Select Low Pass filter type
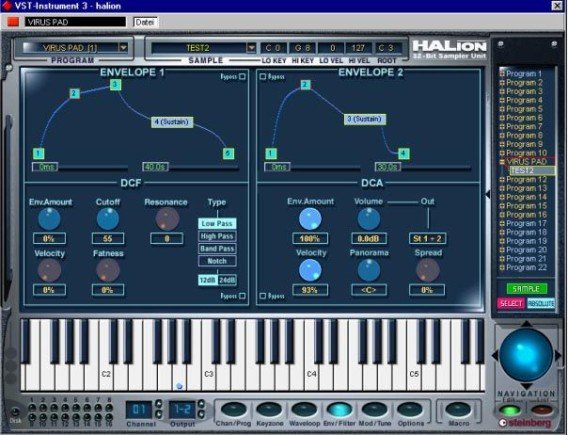Image resolution: width=568 pixels, height=435 pixels. coord(217,223)
